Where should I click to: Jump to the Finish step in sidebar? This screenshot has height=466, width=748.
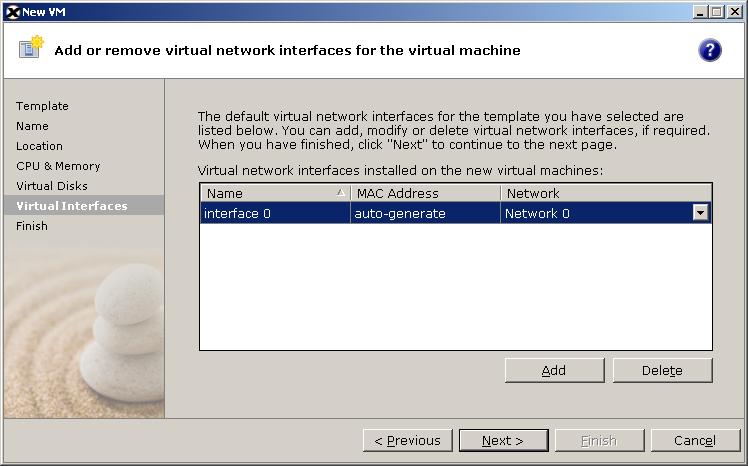(31, 226)
